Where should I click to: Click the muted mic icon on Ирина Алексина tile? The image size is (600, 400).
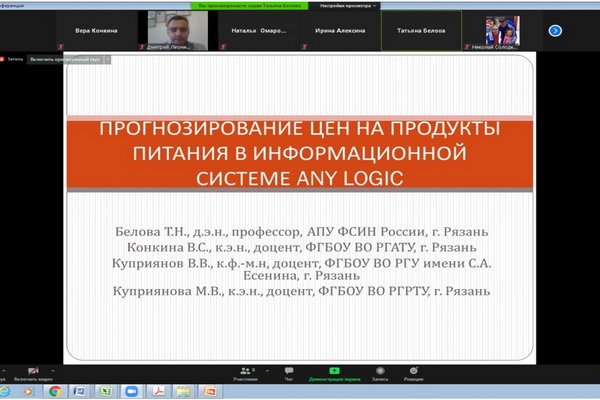click(x=304, y=47)
